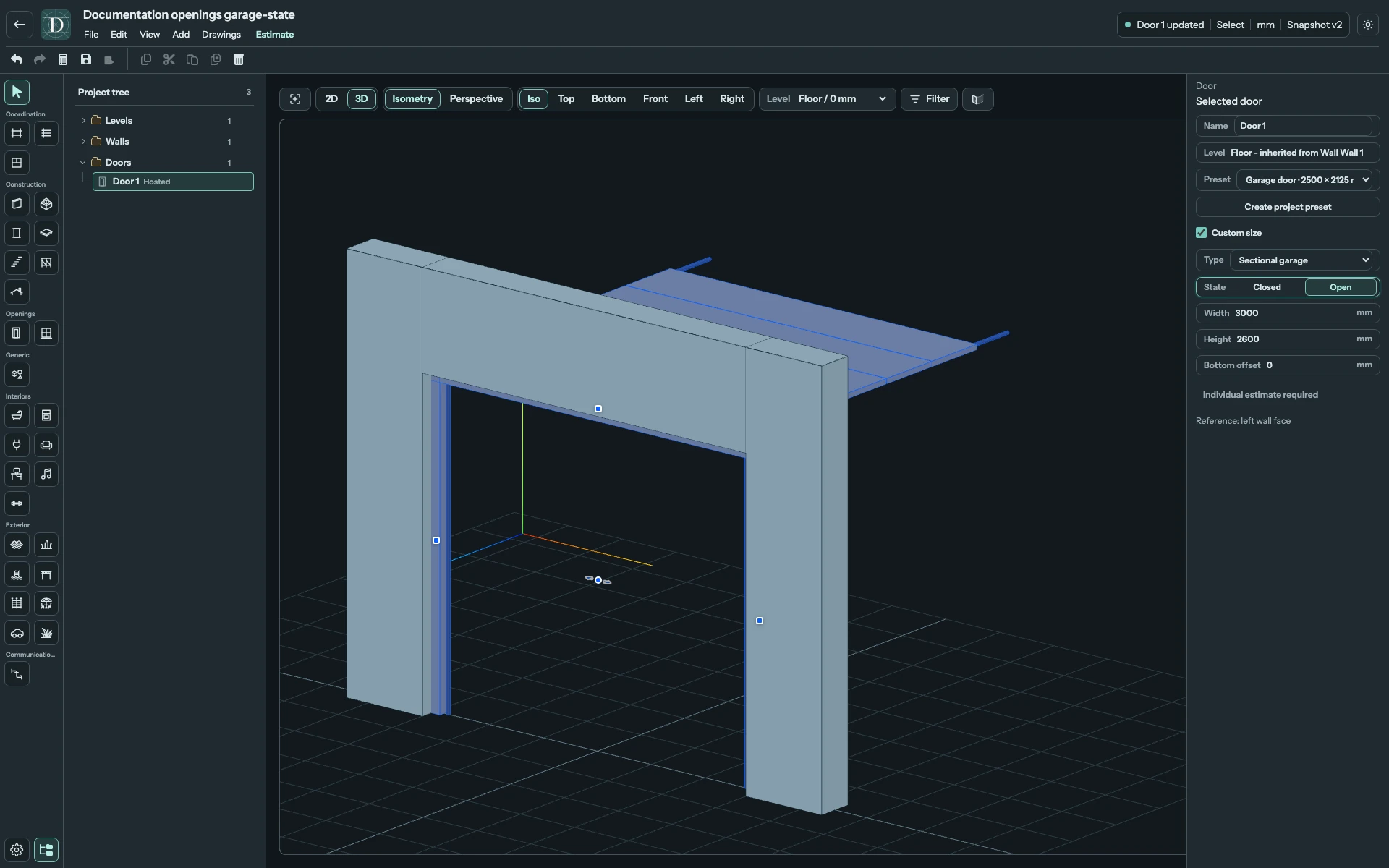
Task: Select the arrow pointer tool
Action: pyautogui.click(x=17, y=92)
